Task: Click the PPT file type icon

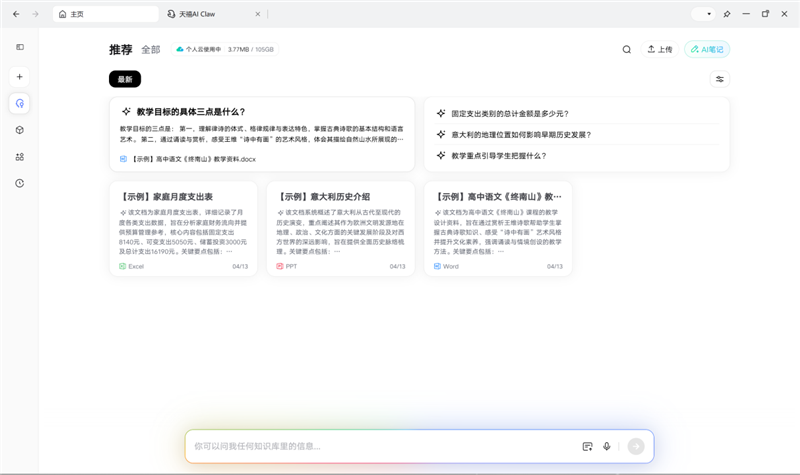Action: click(280, 266)
